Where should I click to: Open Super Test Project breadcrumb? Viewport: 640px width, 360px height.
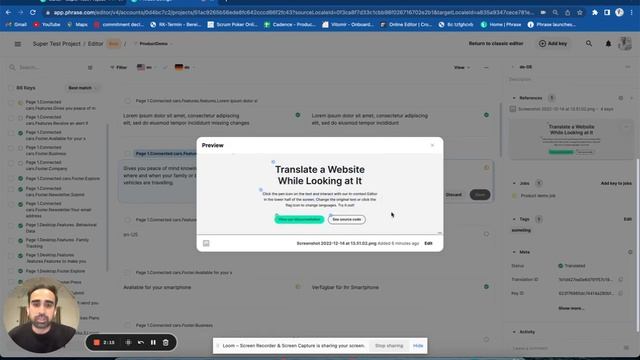[56, 44]
